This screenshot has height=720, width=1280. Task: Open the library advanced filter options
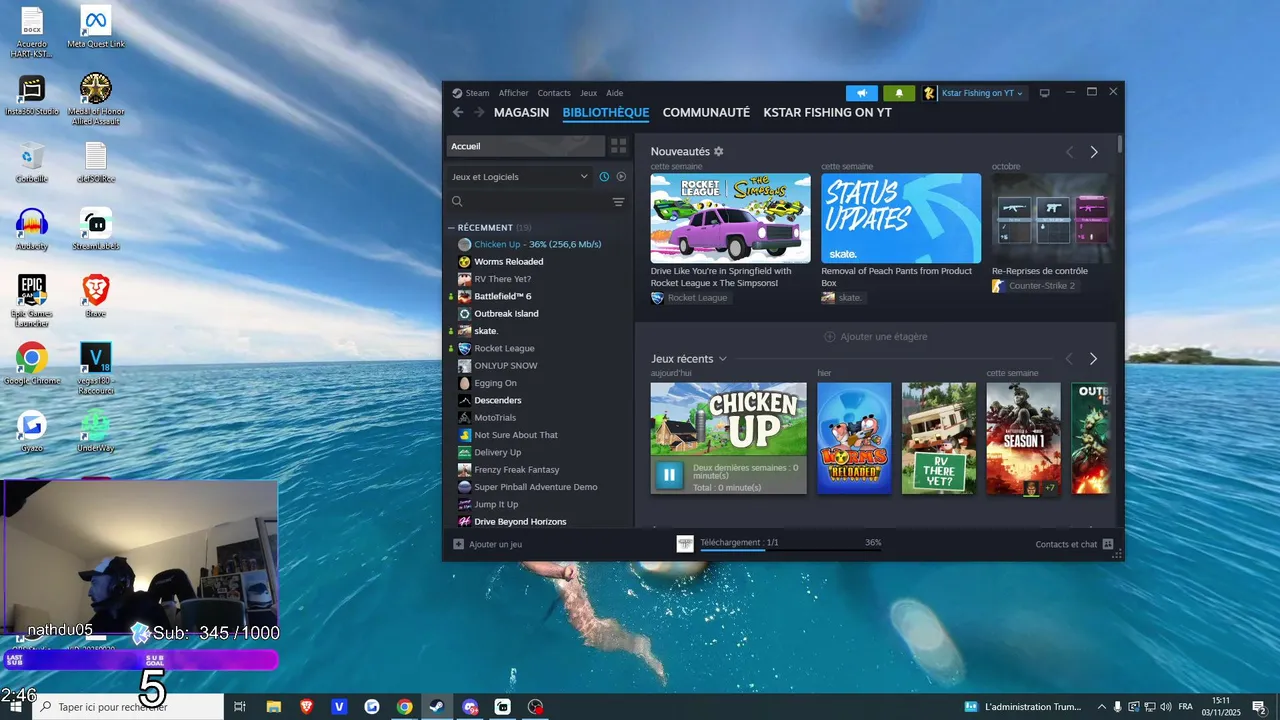tap(618, 202)
